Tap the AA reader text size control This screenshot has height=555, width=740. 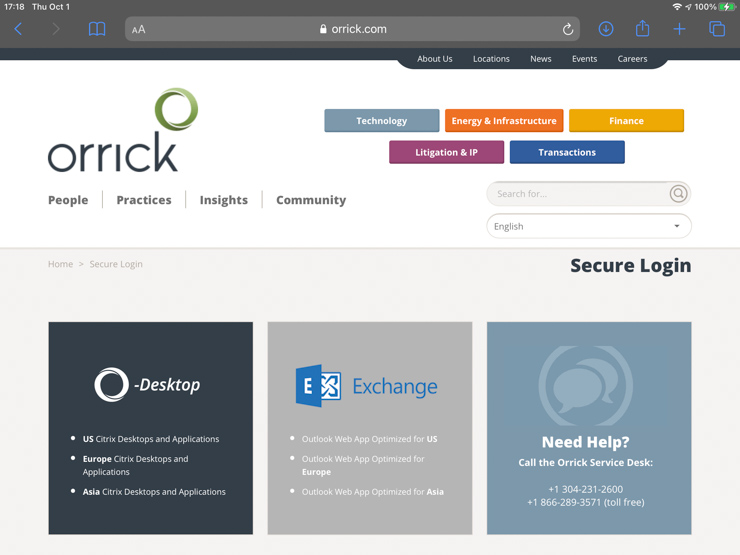click(x=139, y=30)
